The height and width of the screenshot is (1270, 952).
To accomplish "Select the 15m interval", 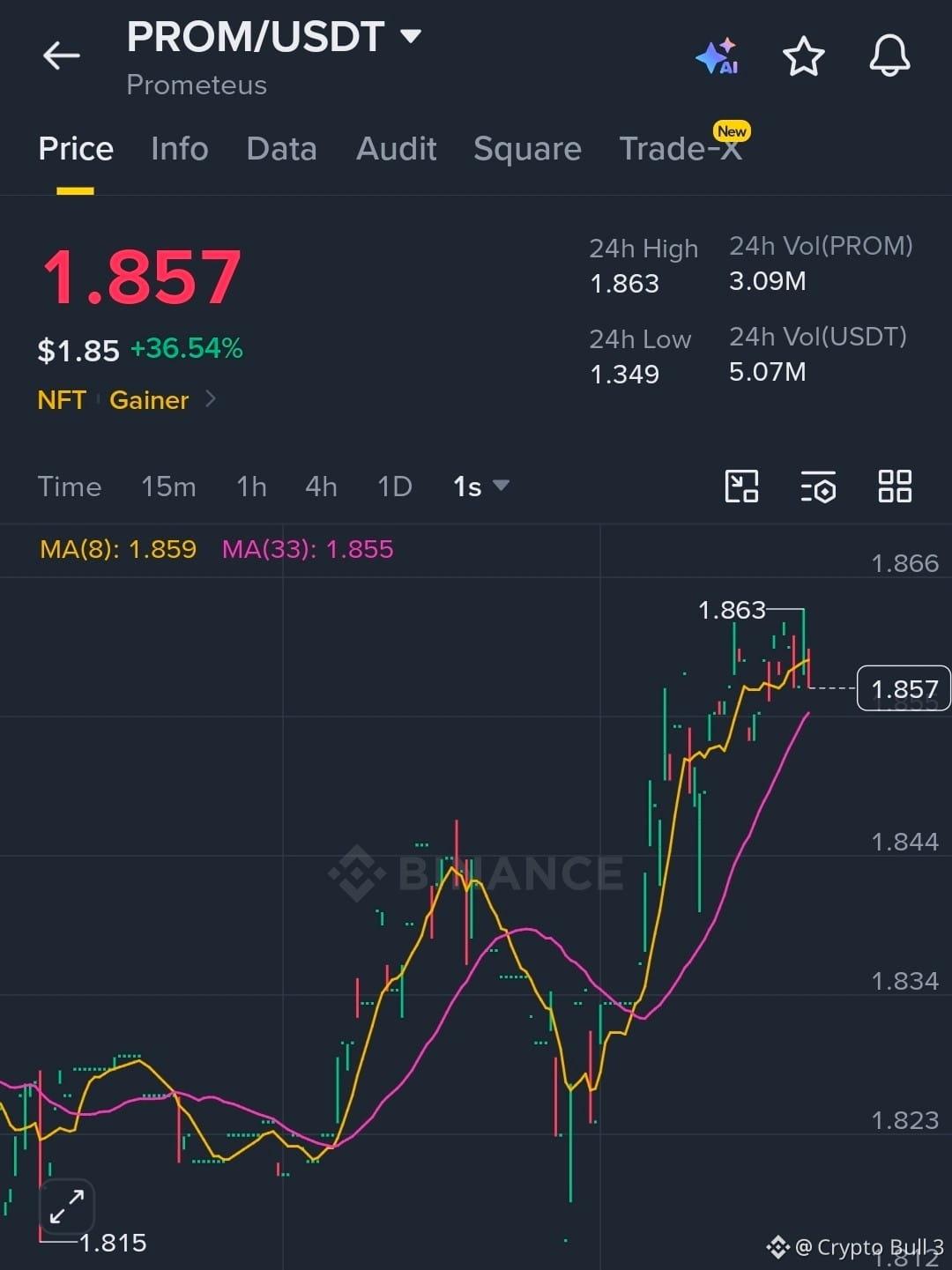I will point(168,486).
